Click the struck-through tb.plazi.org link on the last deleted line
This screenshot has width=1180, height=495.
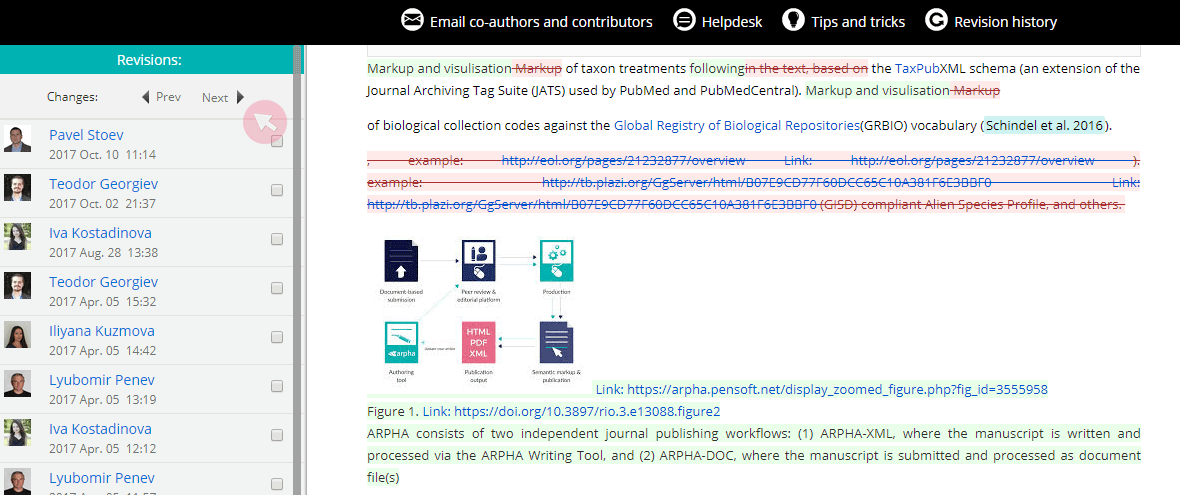point(592,205)
